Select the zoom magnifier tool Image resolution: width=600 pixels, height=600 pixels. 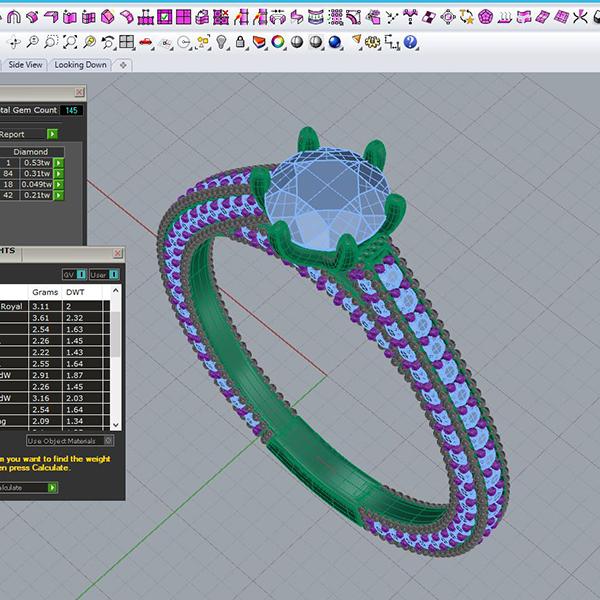coord(32,42)
